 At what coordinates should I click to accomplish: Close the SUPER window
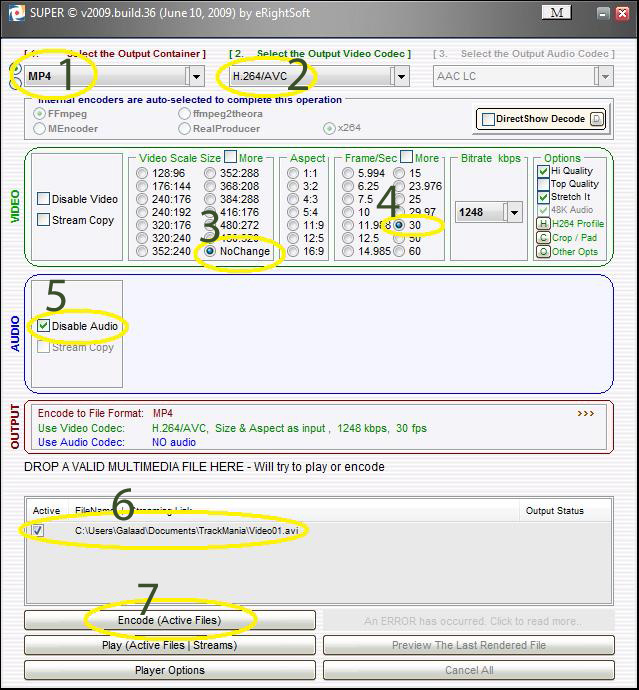[623, 14]
